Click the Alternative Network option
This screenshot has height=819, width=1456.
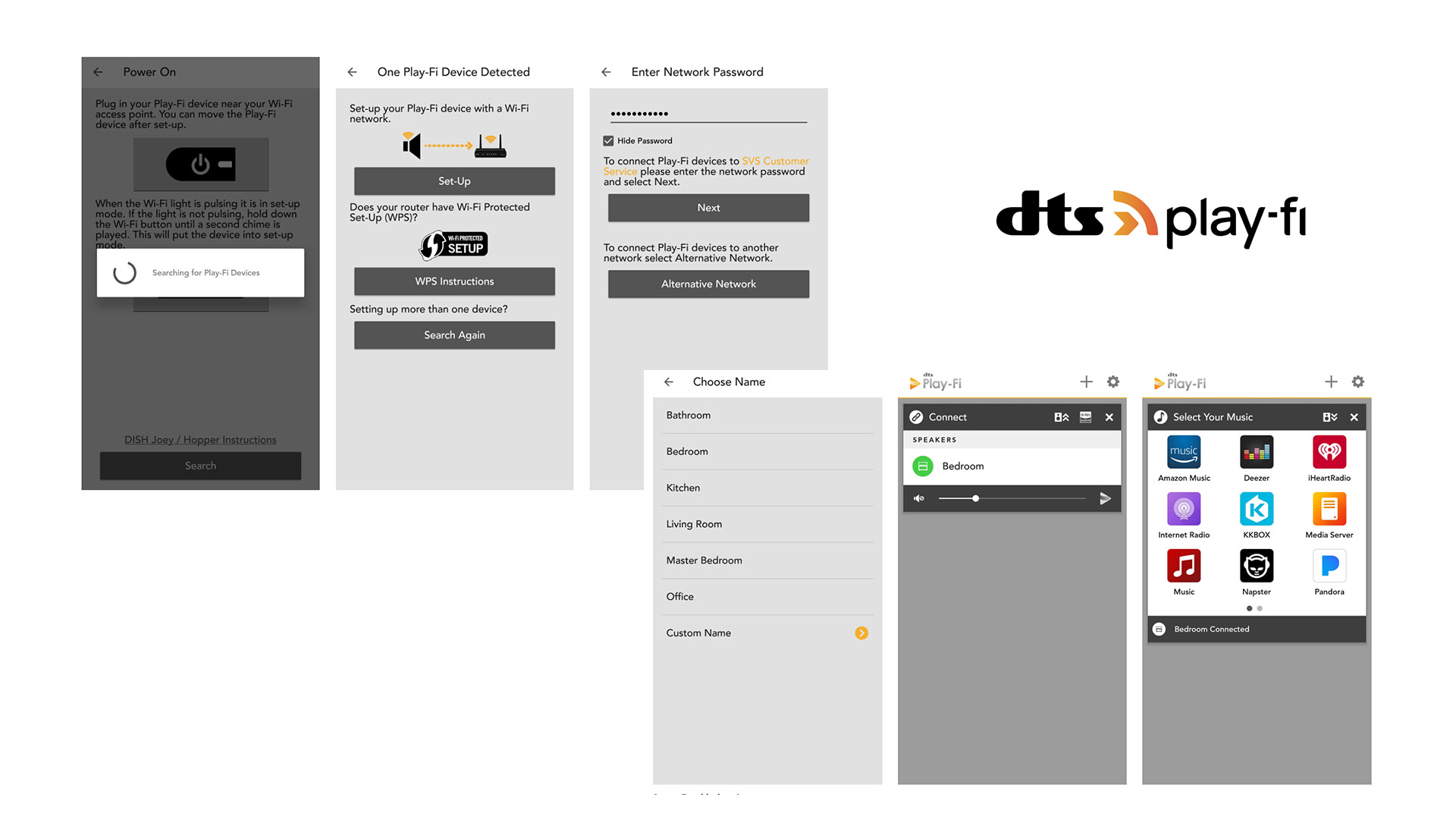coord(707,283)
